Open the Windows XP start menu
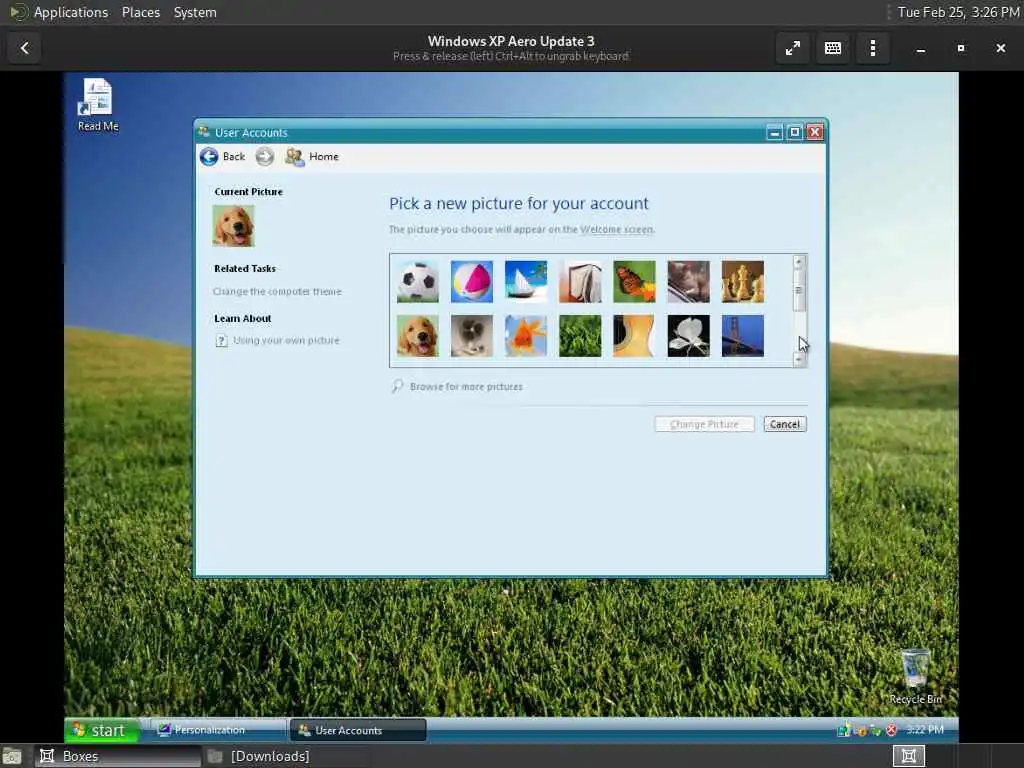Screen dimensions: 1024x768 101,730
